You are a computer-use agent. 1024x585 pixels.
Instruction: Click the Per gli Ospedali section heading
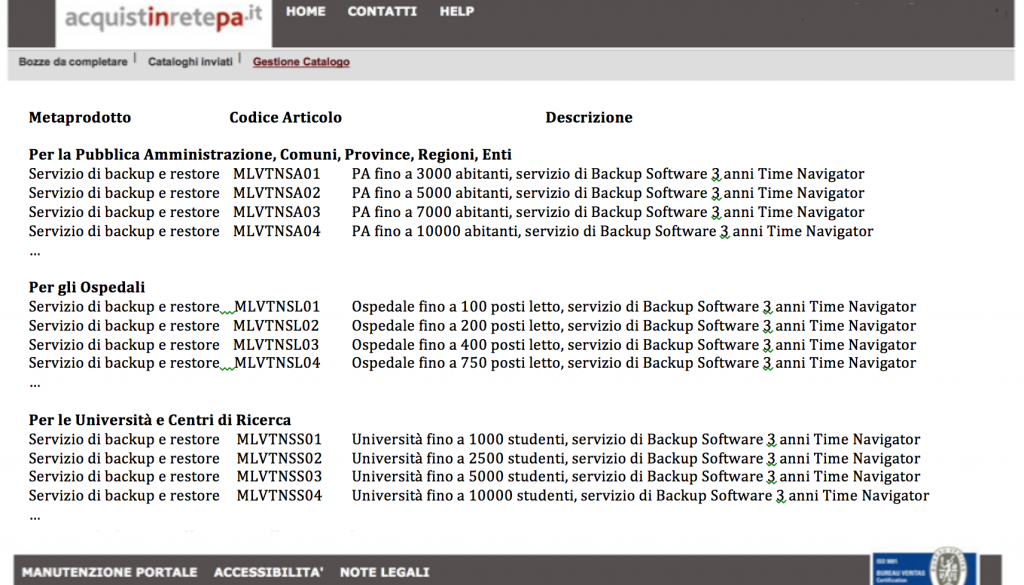87,288
